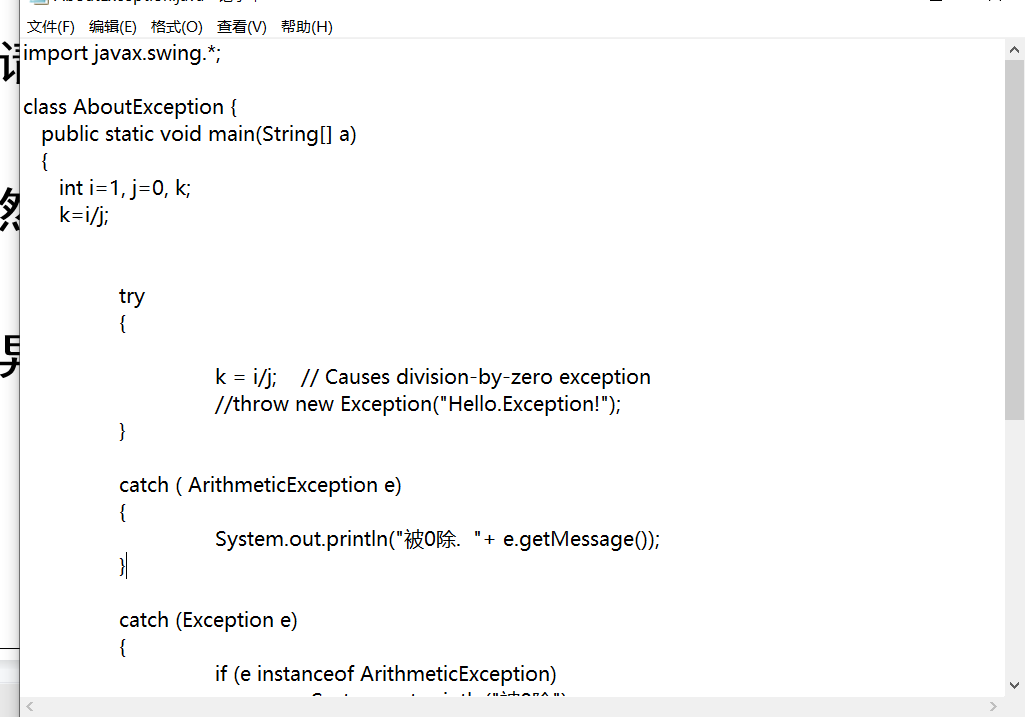Click the horizontal scrollbar left arrow
The width and height of the screenshot is (1025, 717).
(x=30, y=707)
